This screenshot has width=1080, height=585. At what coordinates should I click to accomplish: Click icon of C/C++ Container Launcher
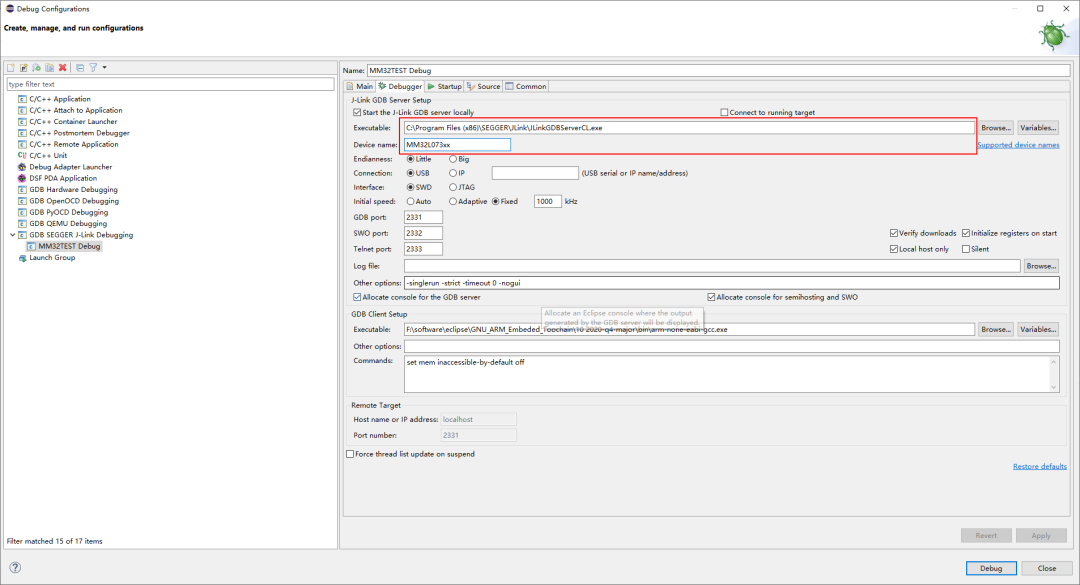pos(22,122)
